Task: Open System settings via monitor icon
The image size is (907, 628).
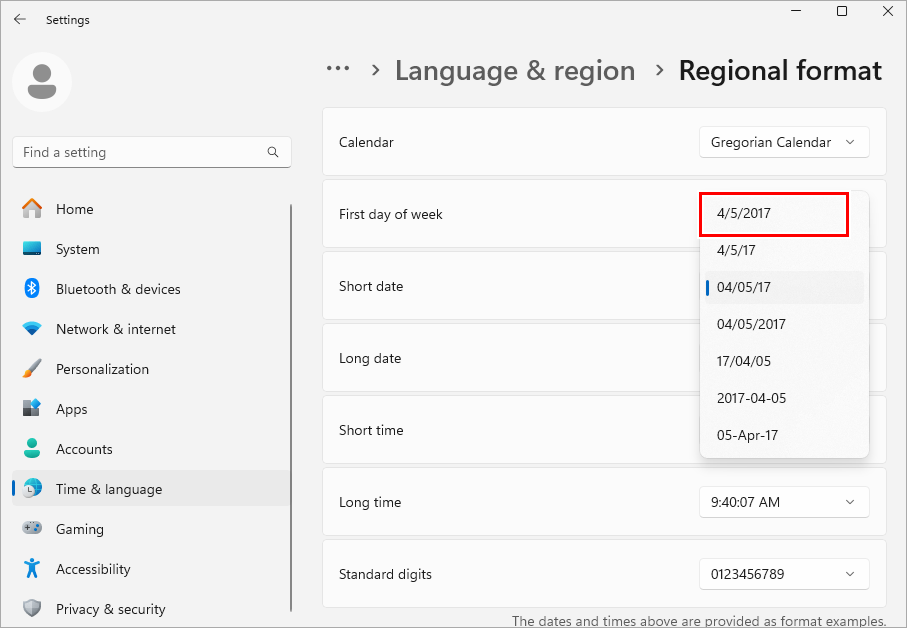Action: coord(32,249)
